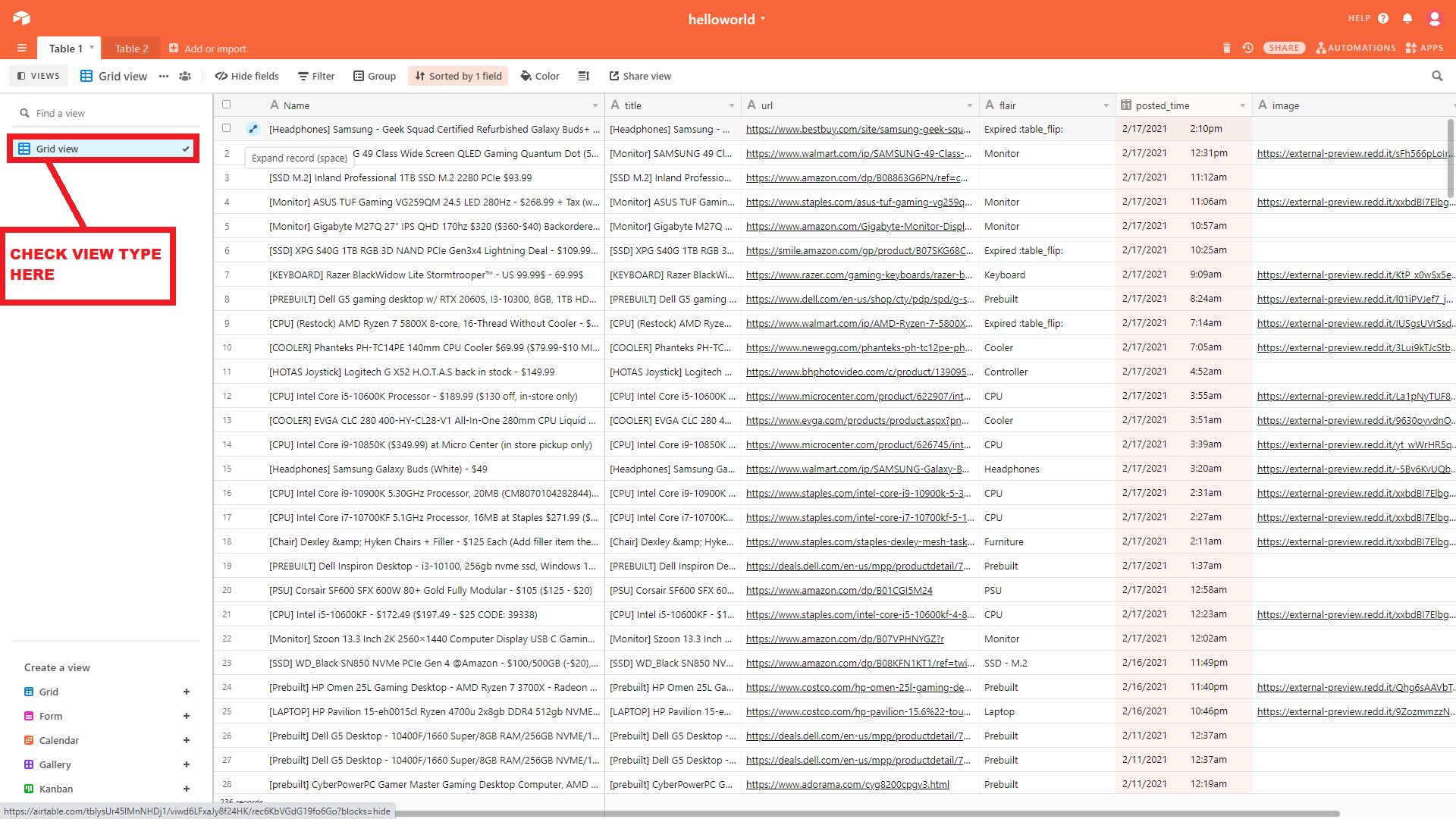Add a new Calendar view plus icon
This screenshot has height=819, width=1456.
tap(187, 740)
